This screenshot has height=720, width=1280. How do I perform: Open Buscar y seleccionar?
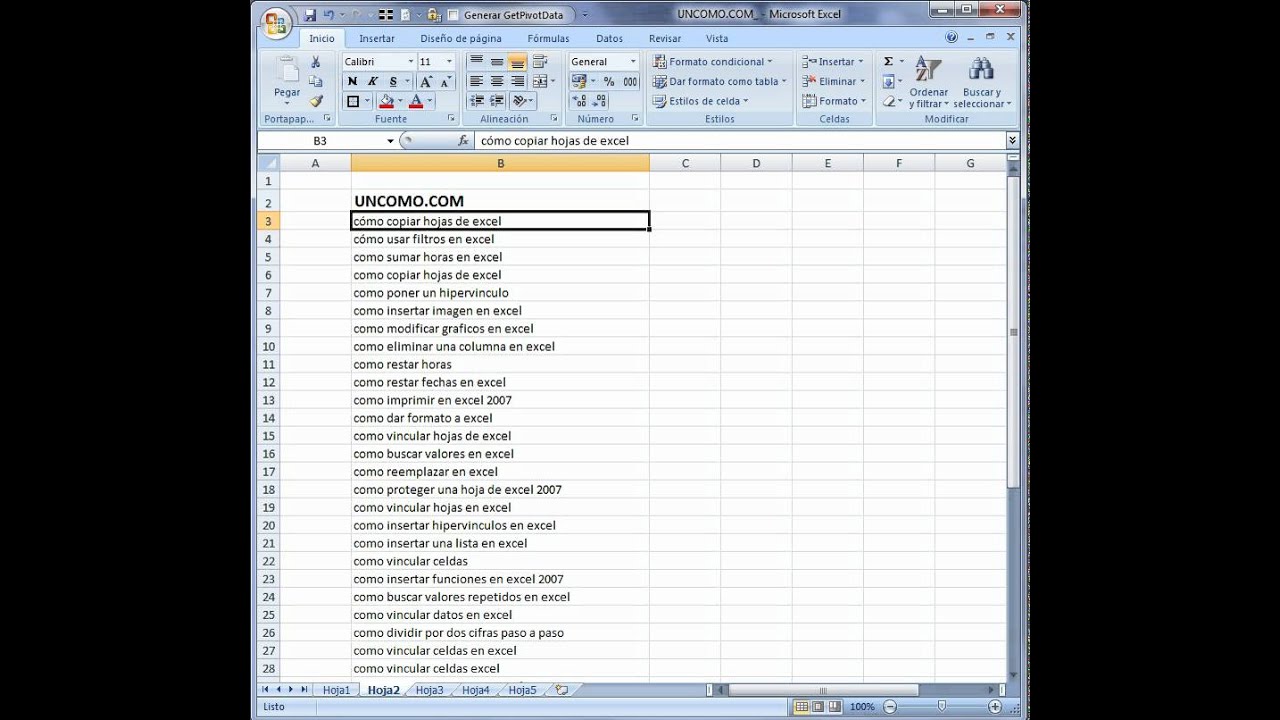pyautogui.click(x=982, y=83)
